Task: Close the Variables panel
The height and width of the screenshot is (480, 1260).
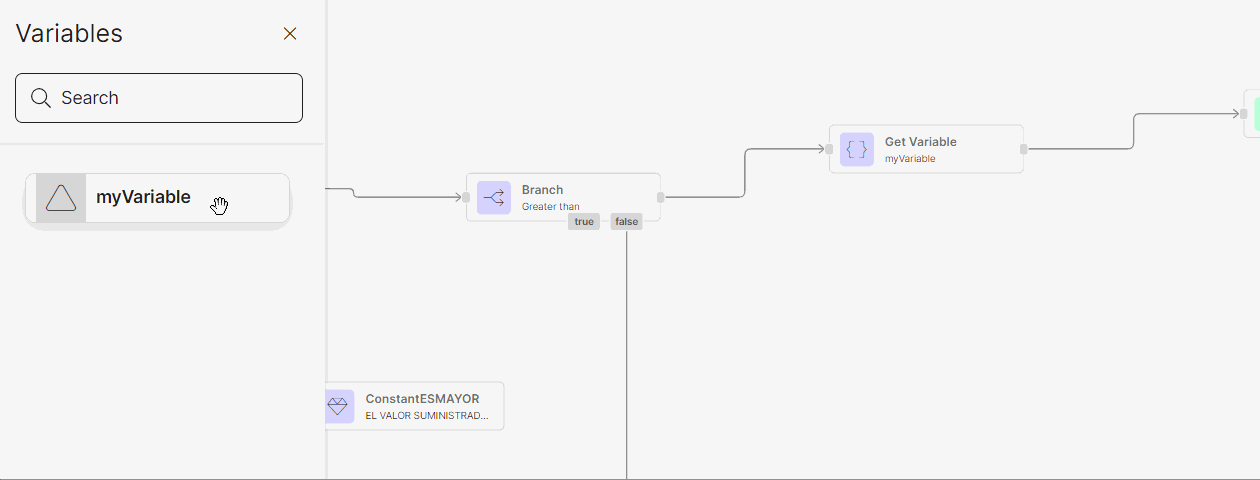Action: tap(290, 34)
